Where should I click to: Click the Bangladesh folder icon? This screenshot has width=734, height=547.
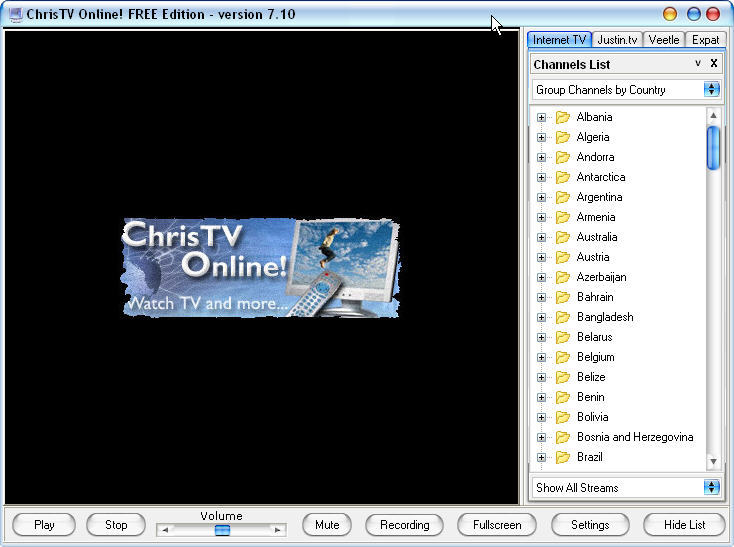tap(563, 317)
